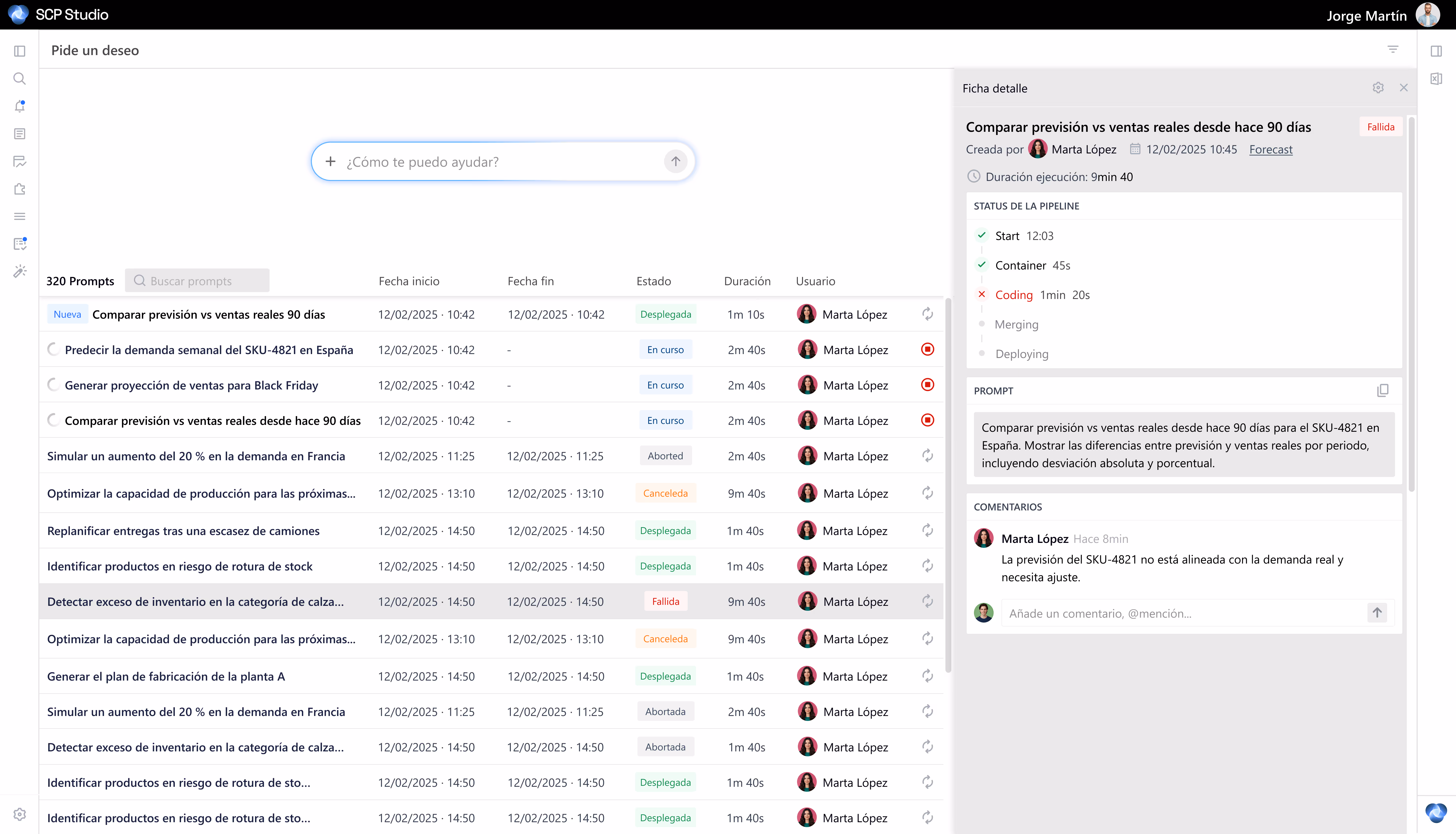
Task: Stop the running Black Friday projection prompt
Action: tap(927, 384)
